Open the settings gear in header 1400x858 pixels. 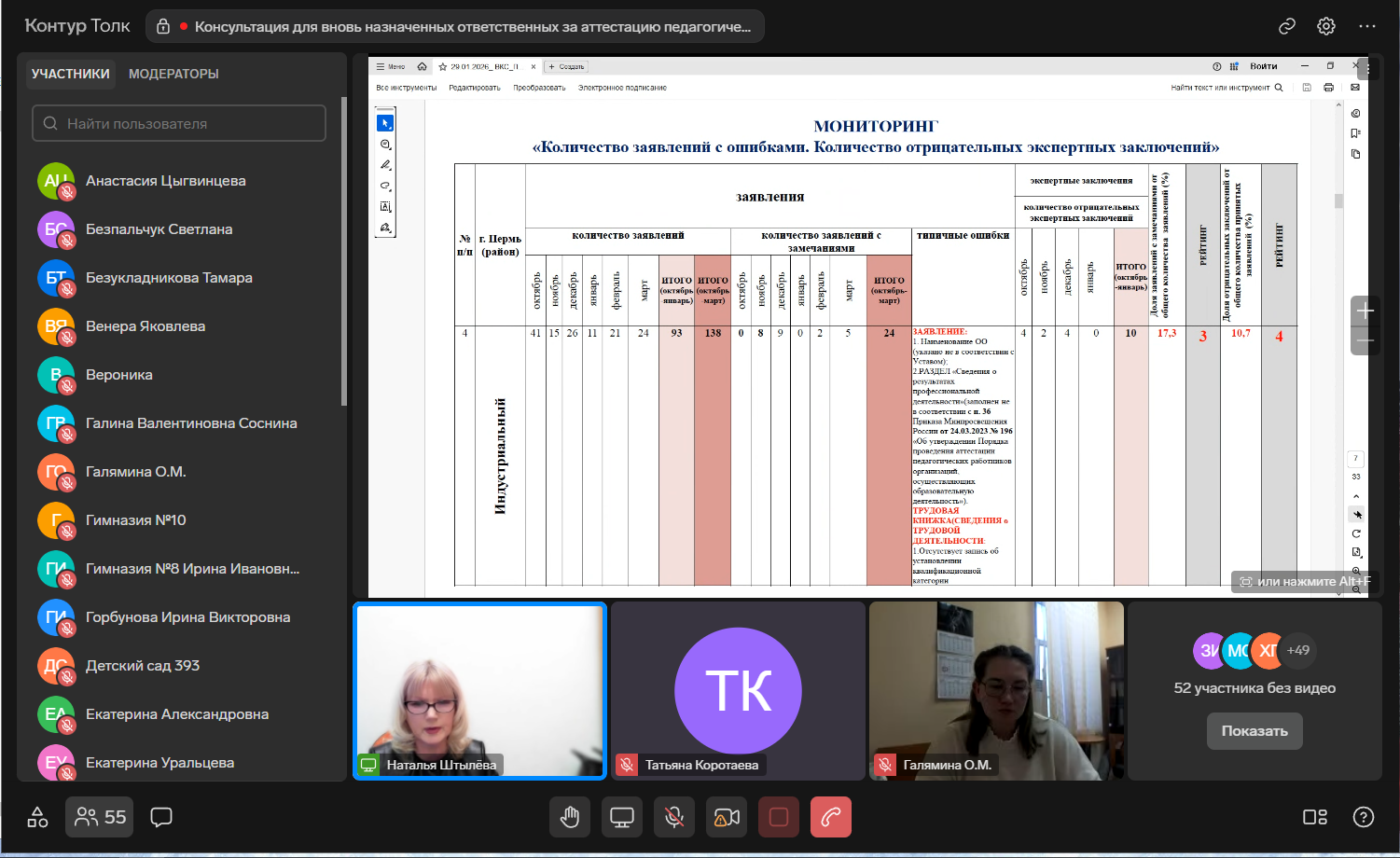1326,26
